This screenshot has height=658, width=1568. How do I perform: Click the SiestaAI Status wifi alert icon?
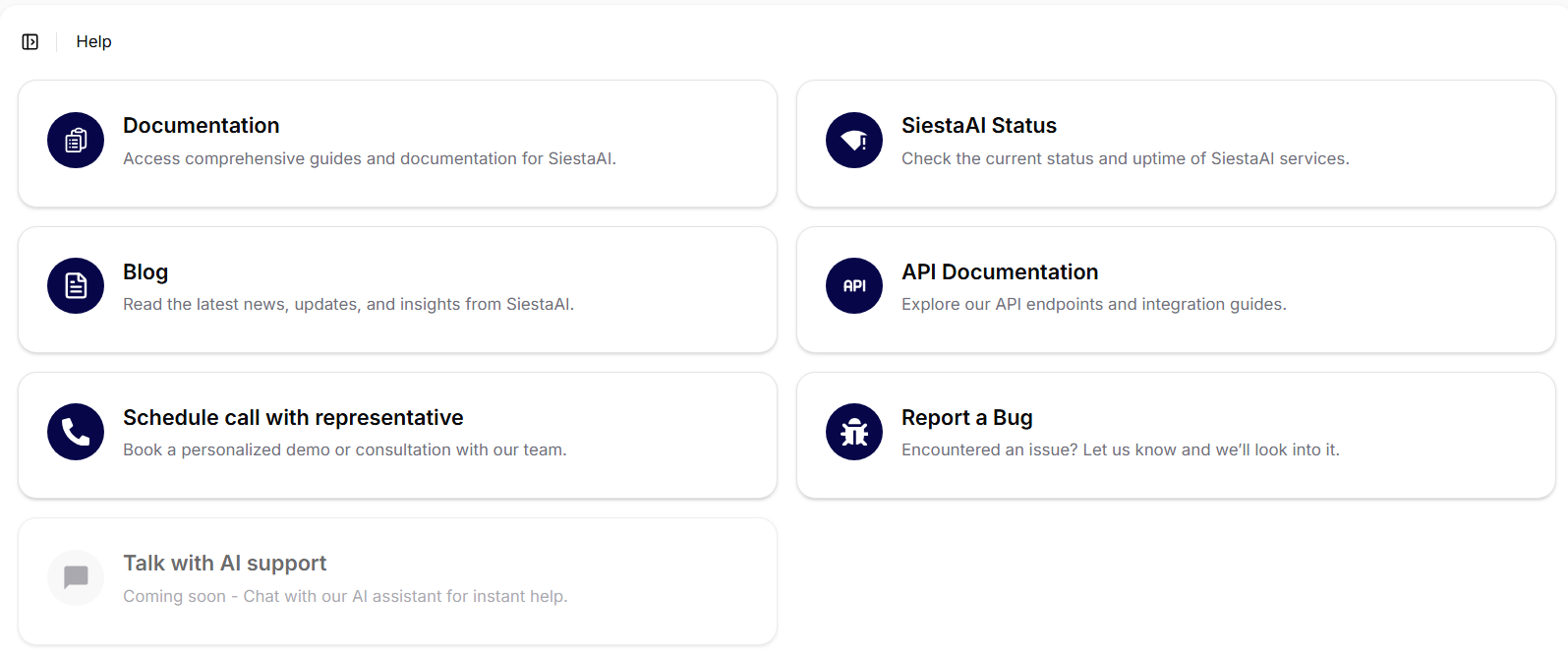pos(854,141)
